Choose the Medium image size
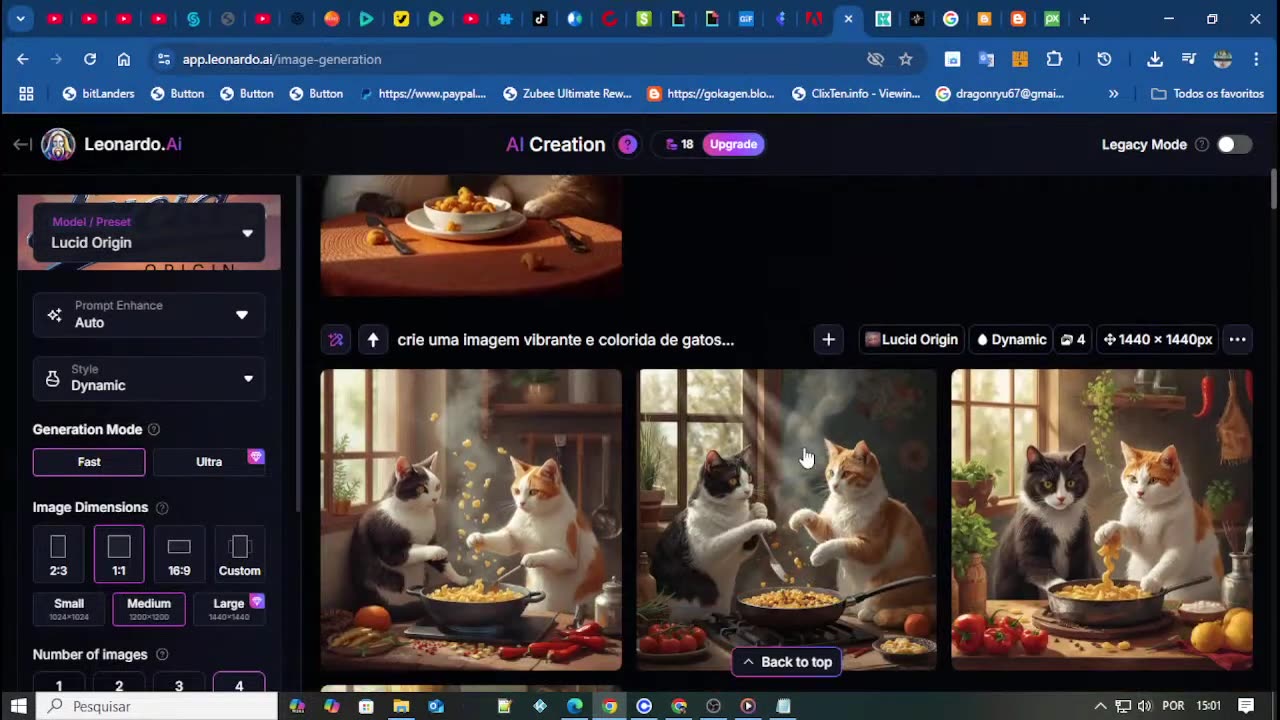Viewport: 1280px width, 720px height. coord(149,608)
